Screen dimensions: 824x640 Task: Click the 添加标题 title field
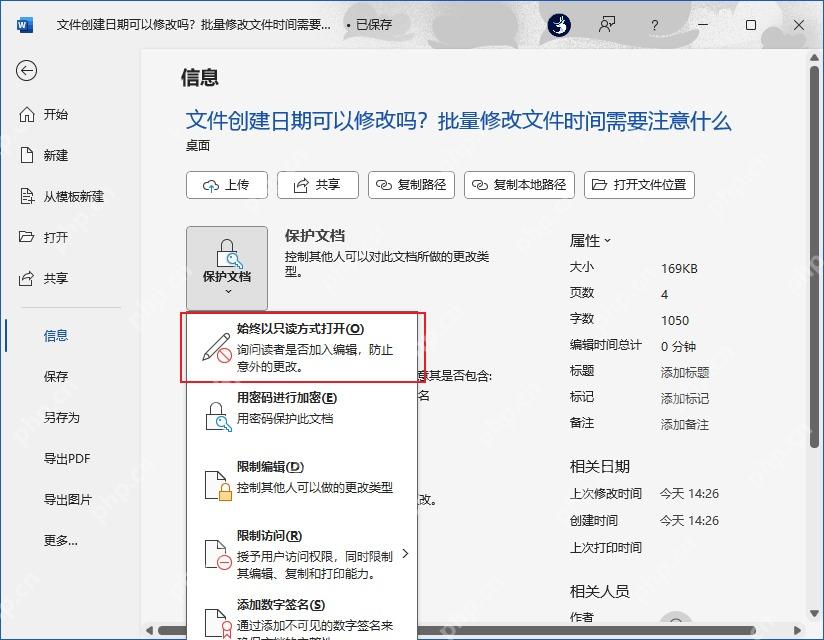tap(685, 373)
